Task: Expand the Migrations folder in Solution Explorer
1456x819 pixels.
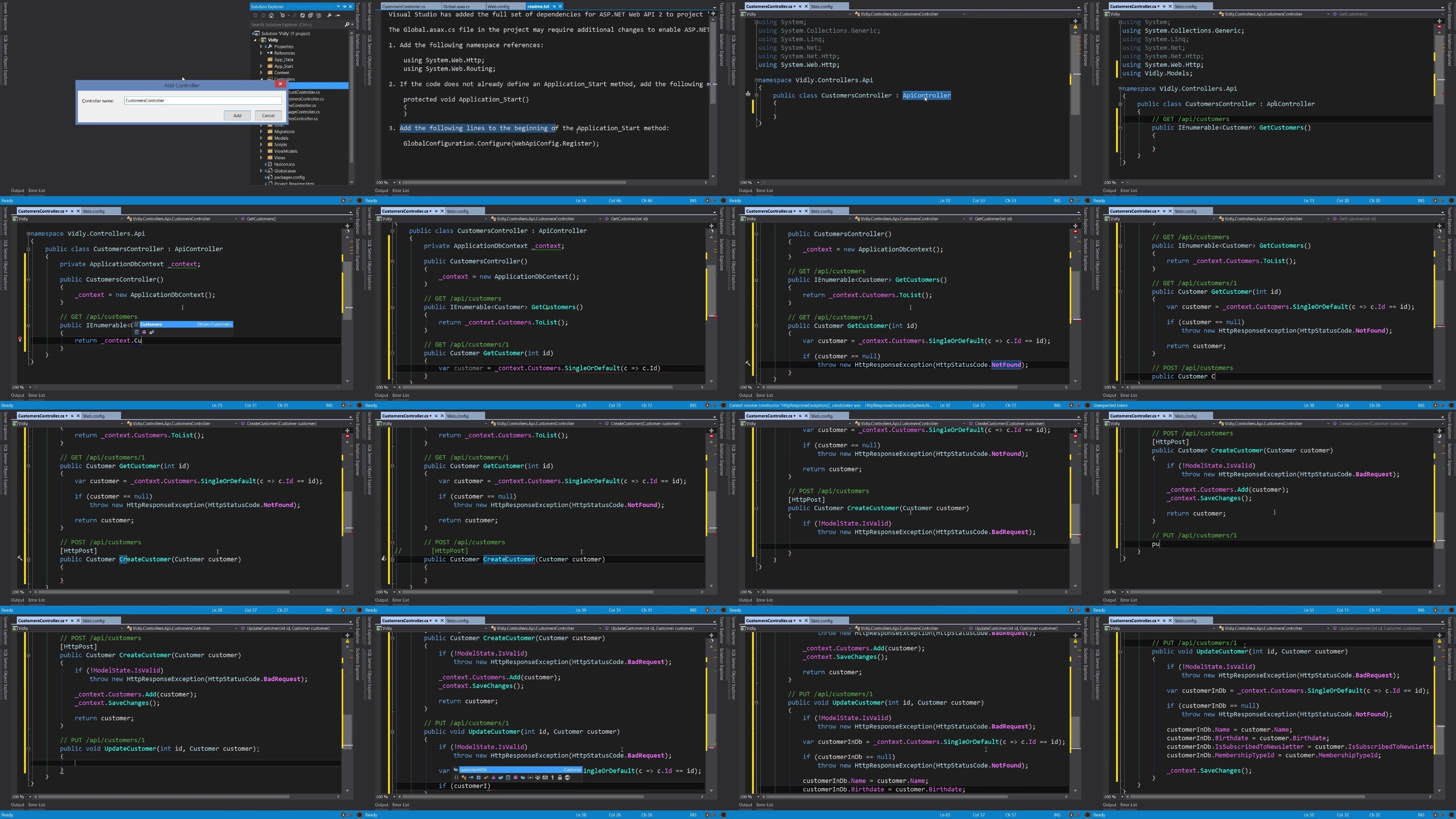Action: click(261, 131)
